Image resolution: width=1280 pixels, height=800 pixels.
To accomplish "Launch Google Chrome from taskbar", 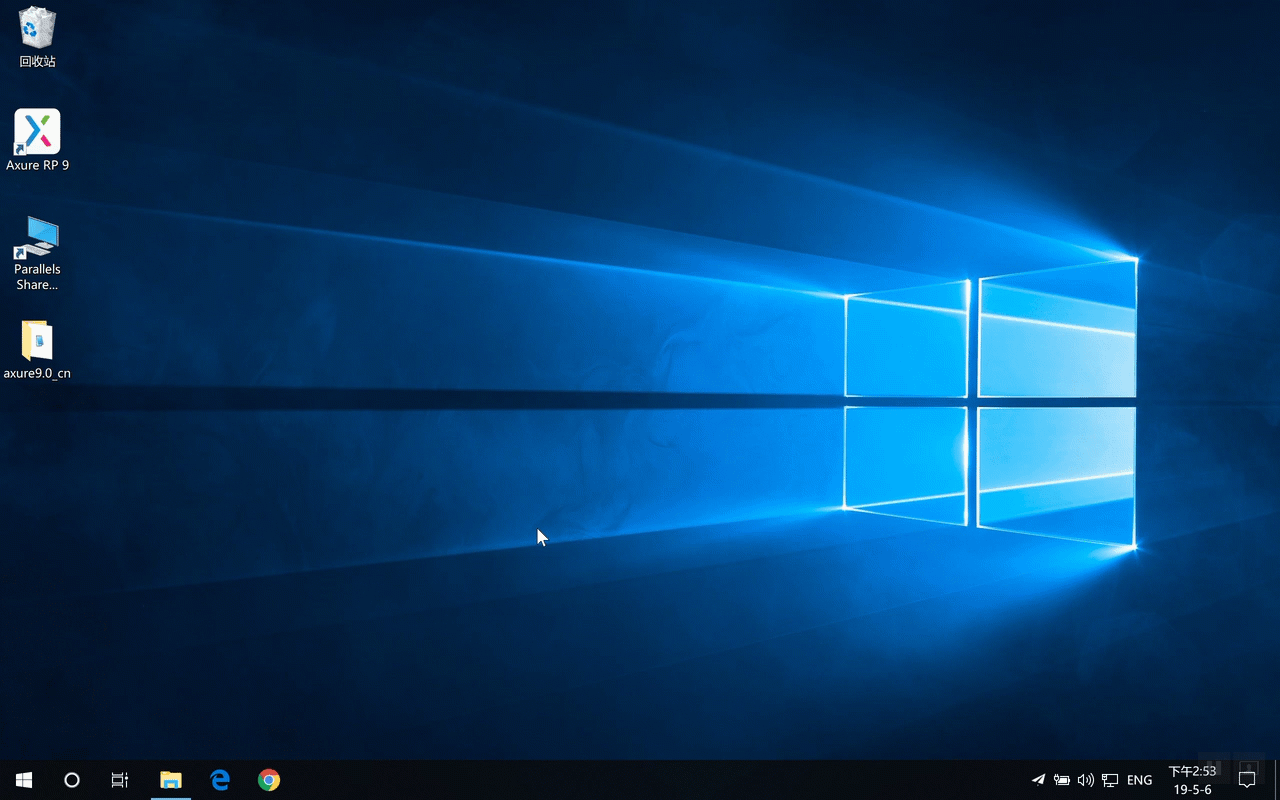I will 268,780.
